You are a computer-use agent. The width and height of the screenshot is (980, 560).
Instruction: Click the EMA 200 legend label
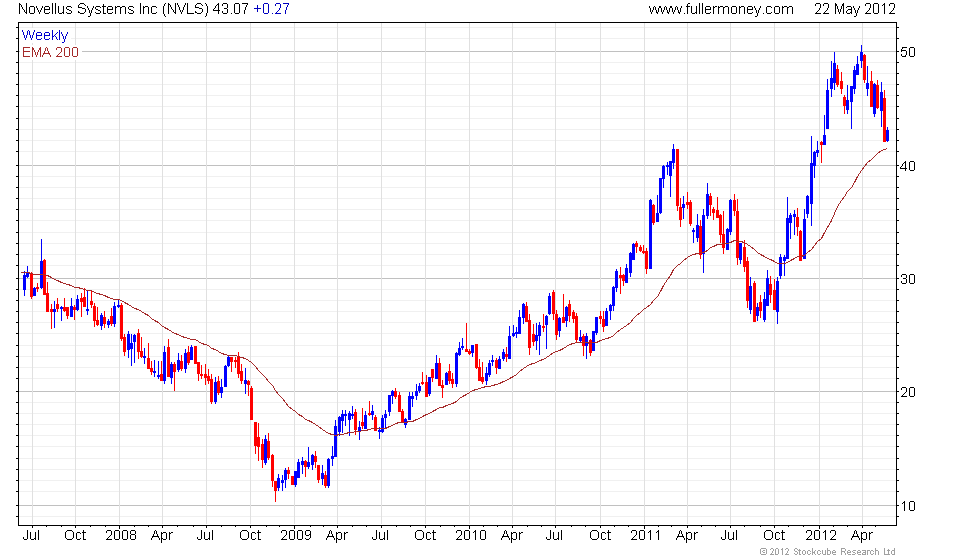[50, 52]
